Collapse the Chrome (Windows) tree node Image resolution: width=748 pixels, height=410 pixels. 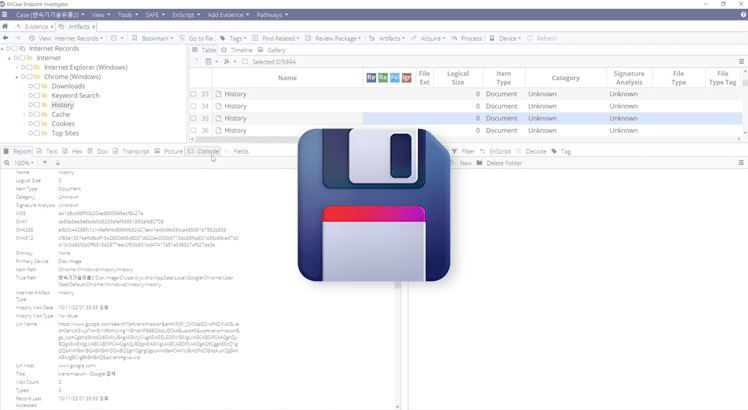pyautogui.click(x=17, y=77)
